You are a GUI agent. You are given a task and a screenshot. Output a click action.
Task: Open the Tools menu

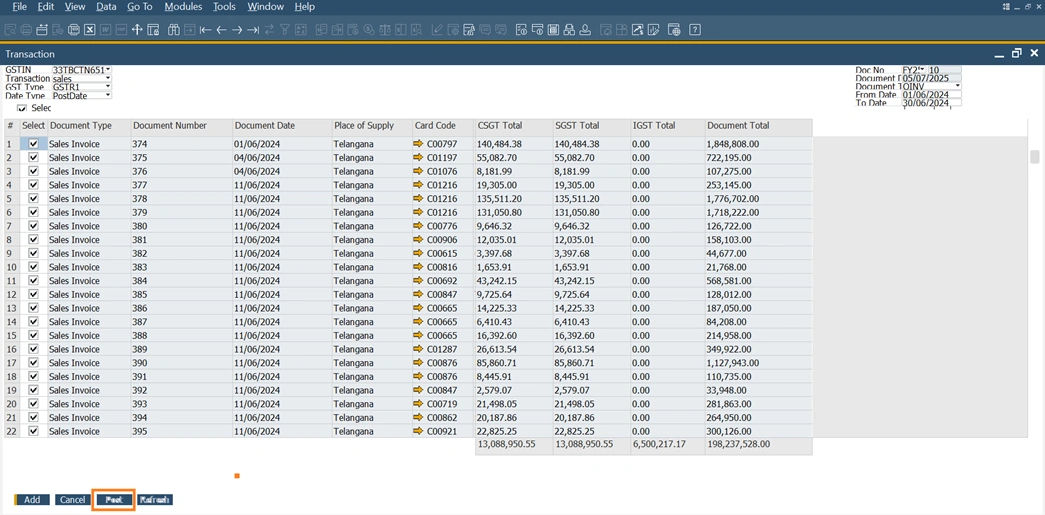click(224, 7)
